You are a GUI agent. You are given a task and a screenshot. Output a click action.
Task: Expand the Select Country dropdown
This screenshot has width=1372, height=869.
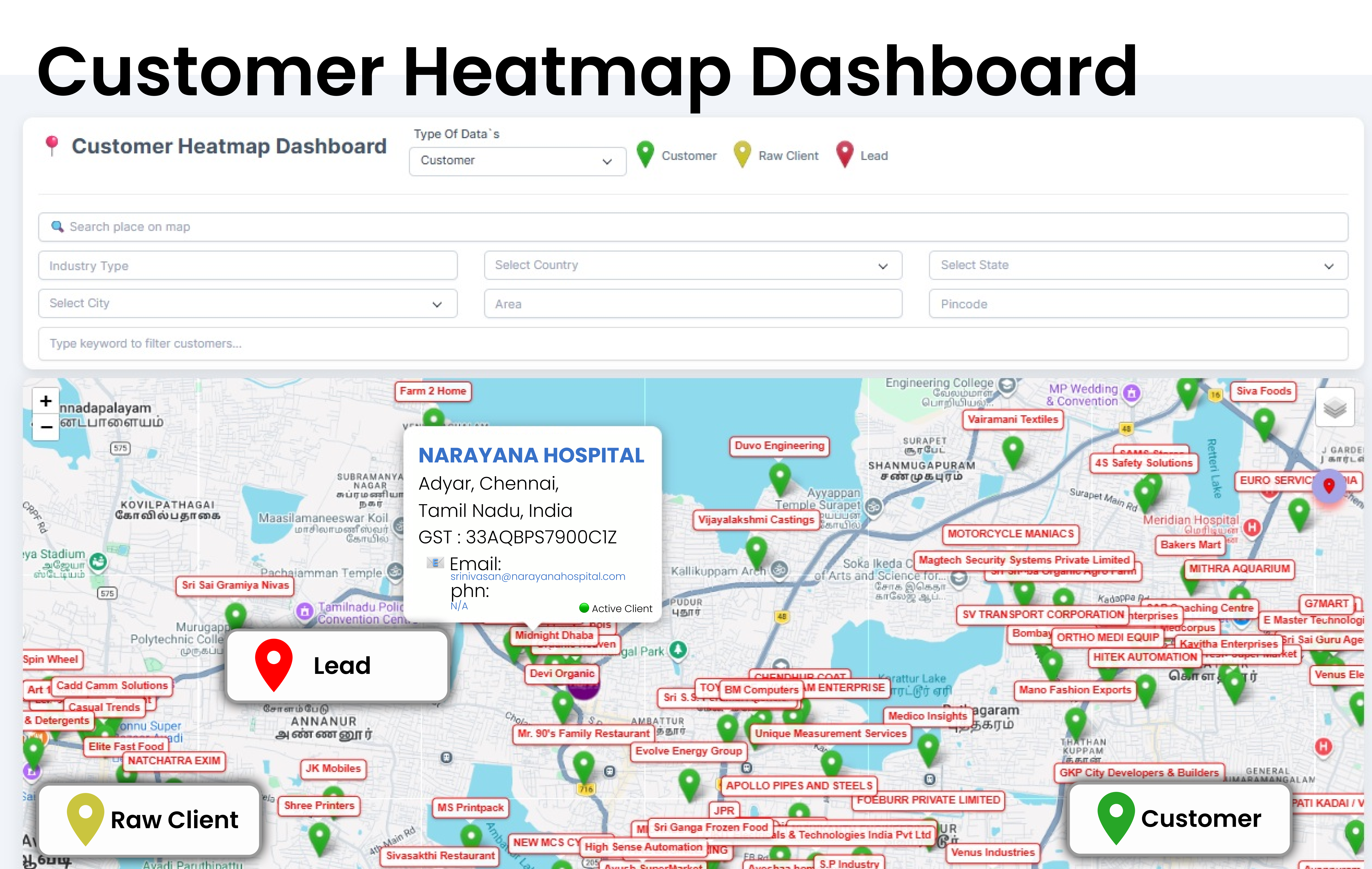pyautogui.click(x=692, y=265)
